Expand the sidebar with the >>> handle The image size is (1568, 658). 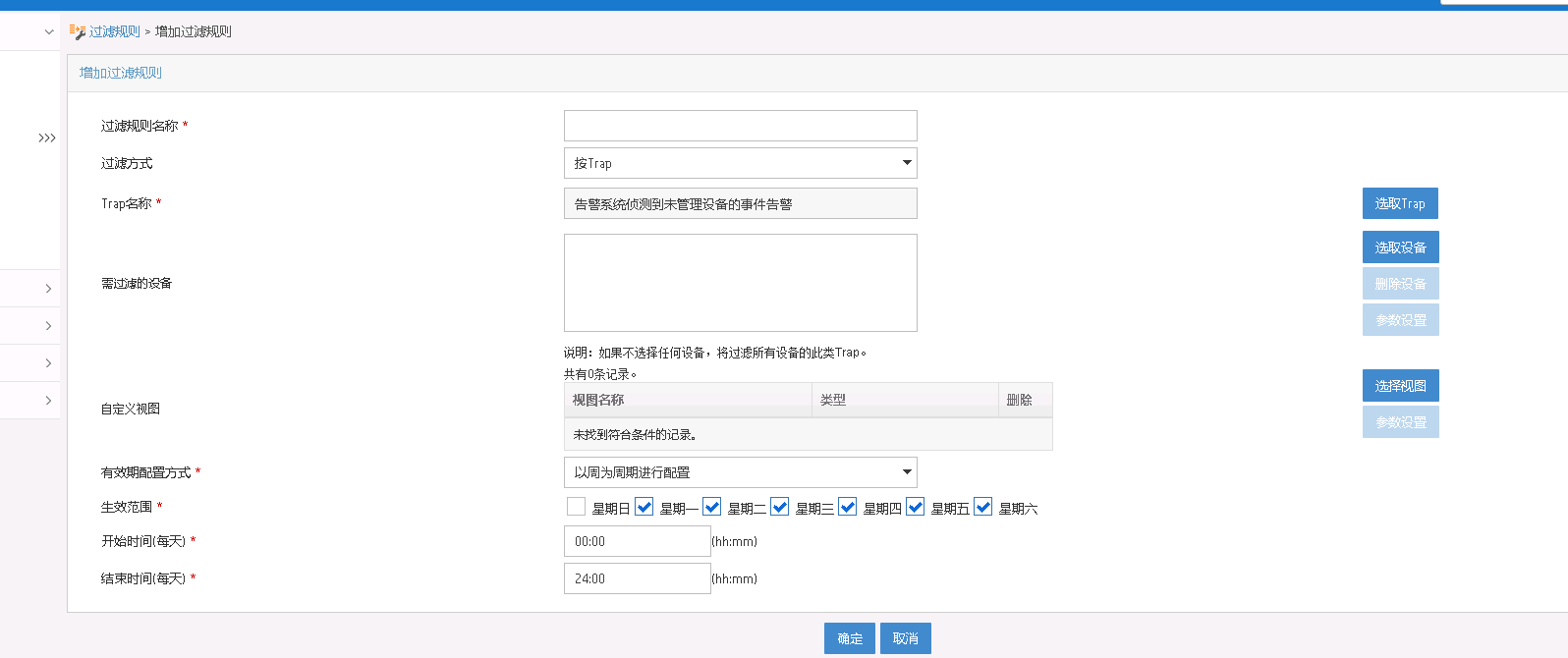click(x=46, y=137)
